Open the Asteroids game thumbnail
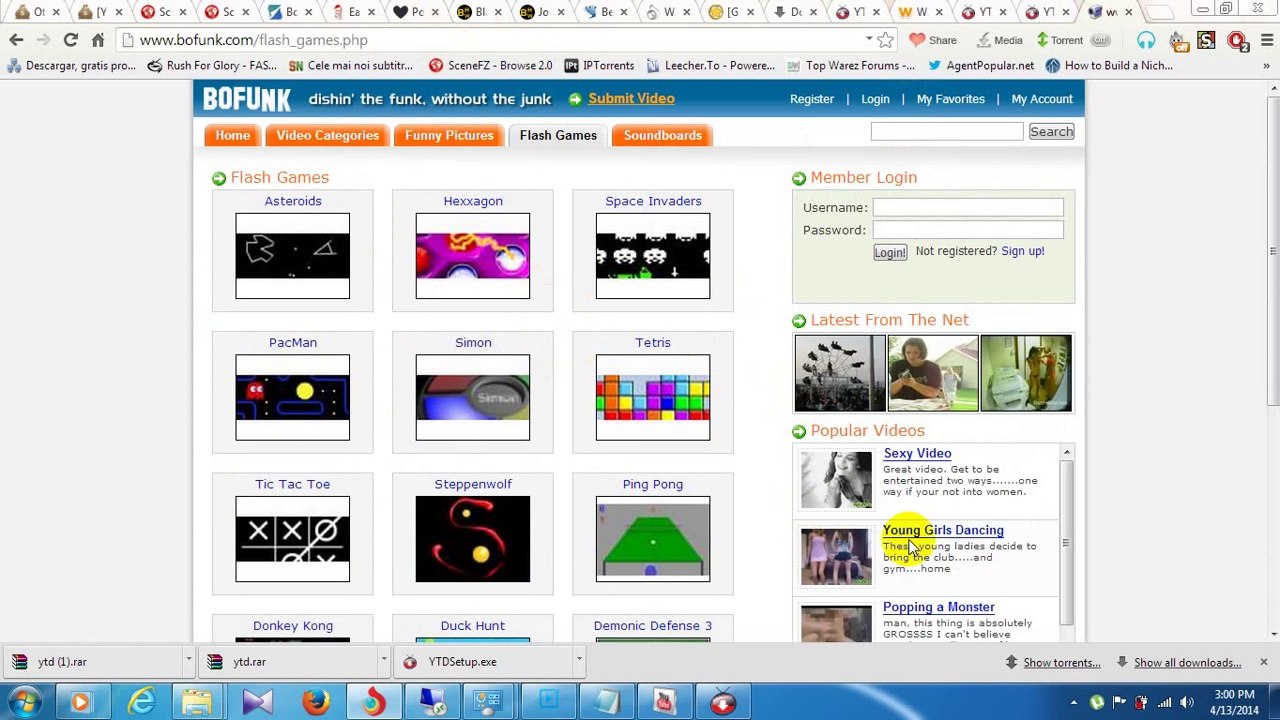Screen dimensions: 1280x720 (292, 255)
